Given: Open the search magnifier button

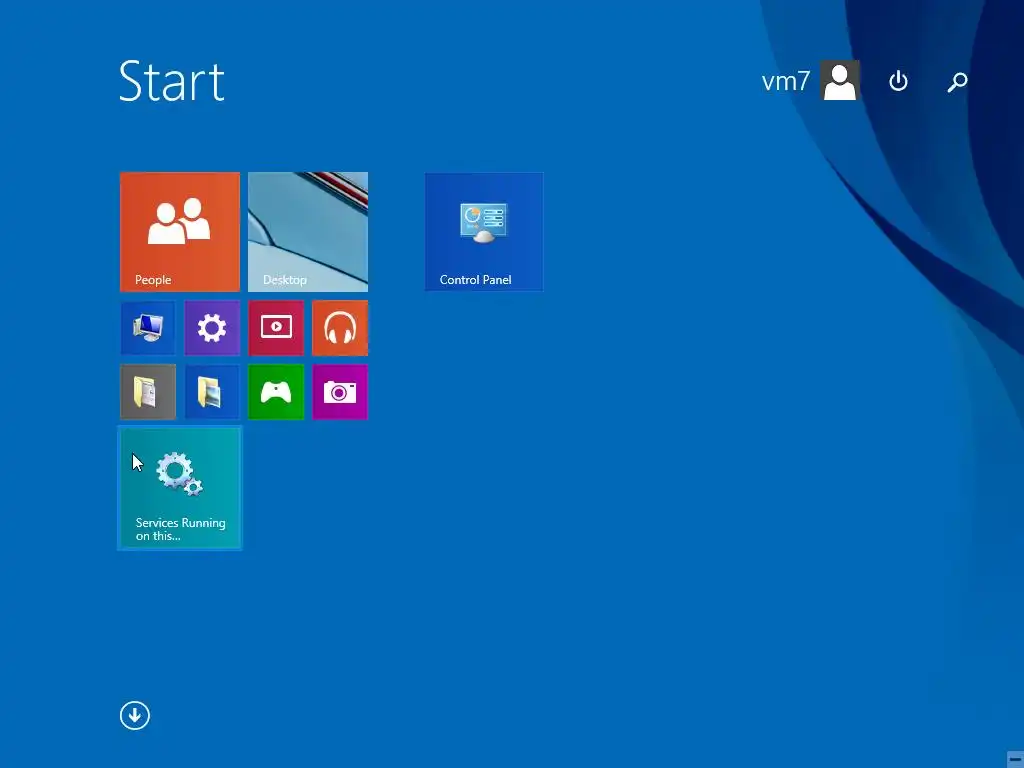Looking at the screenshot, I should pos(957,82).
